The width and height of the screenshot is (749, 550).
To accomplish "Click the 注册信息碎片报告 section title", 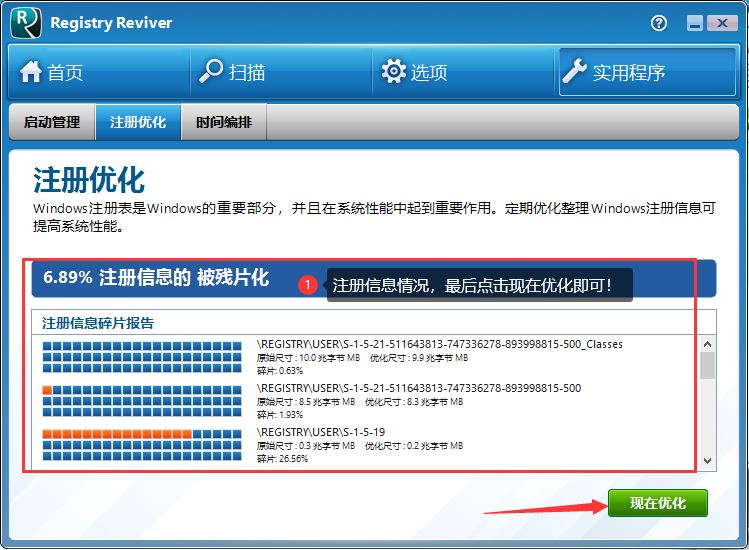I will pos(98,323).
